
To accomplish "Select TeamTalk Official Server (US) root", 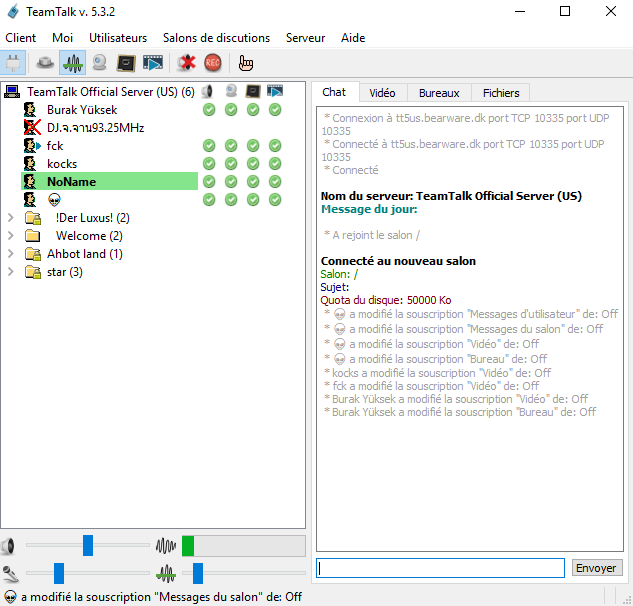I will coord(111,92).
